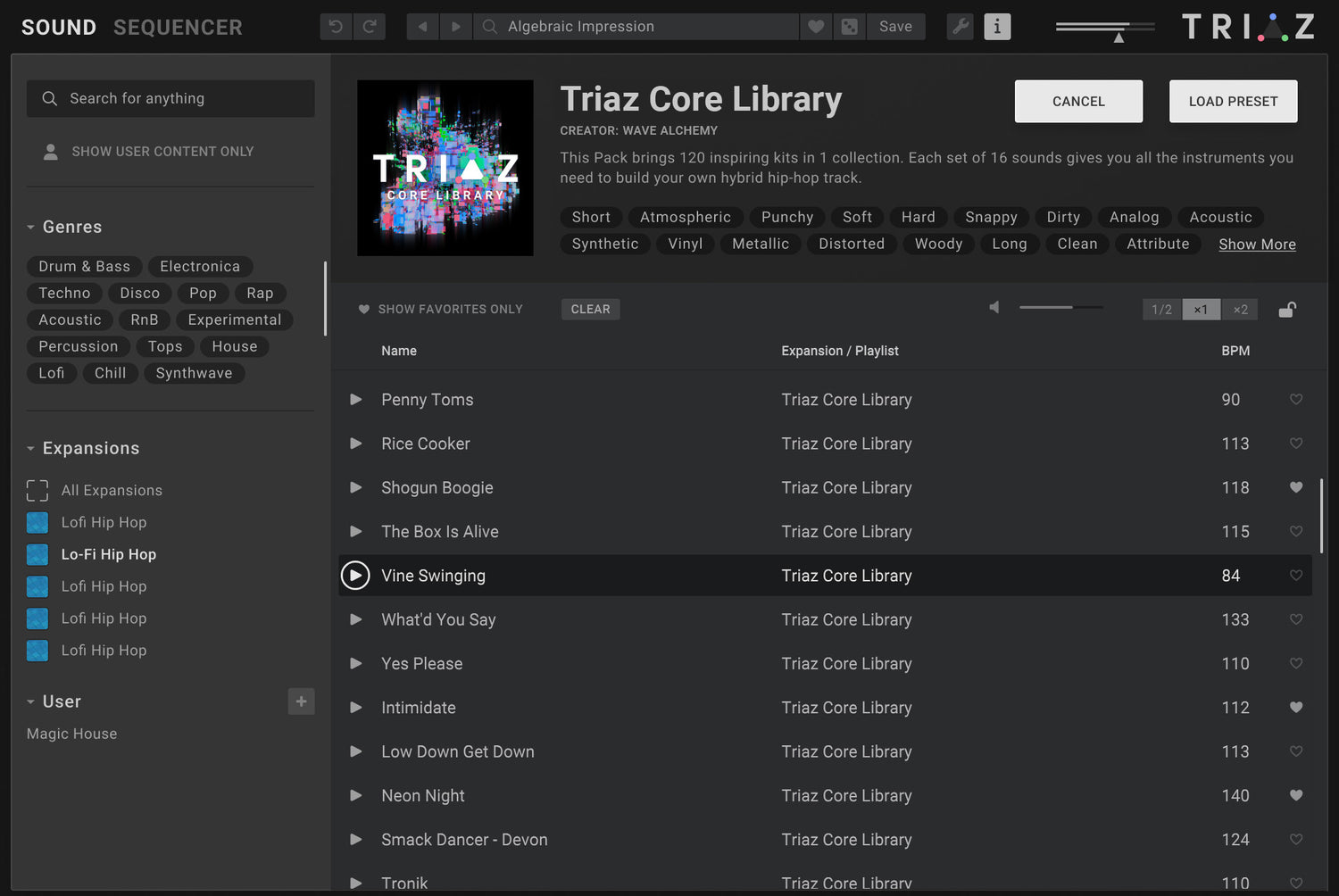The width and height of the screenshot is (1339, 896).
Task: Go to previous preset arrow
Action: 422,27
